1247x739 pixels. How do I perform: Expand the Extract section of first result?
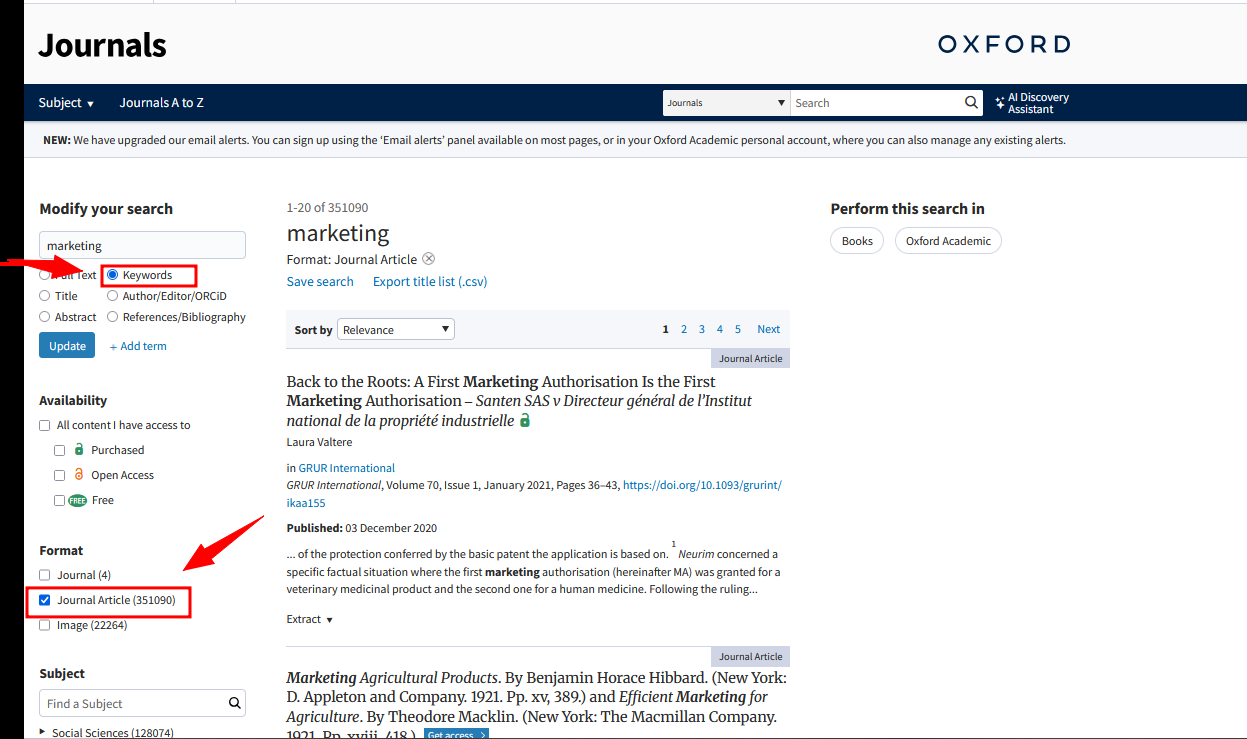tap(309, 619)
